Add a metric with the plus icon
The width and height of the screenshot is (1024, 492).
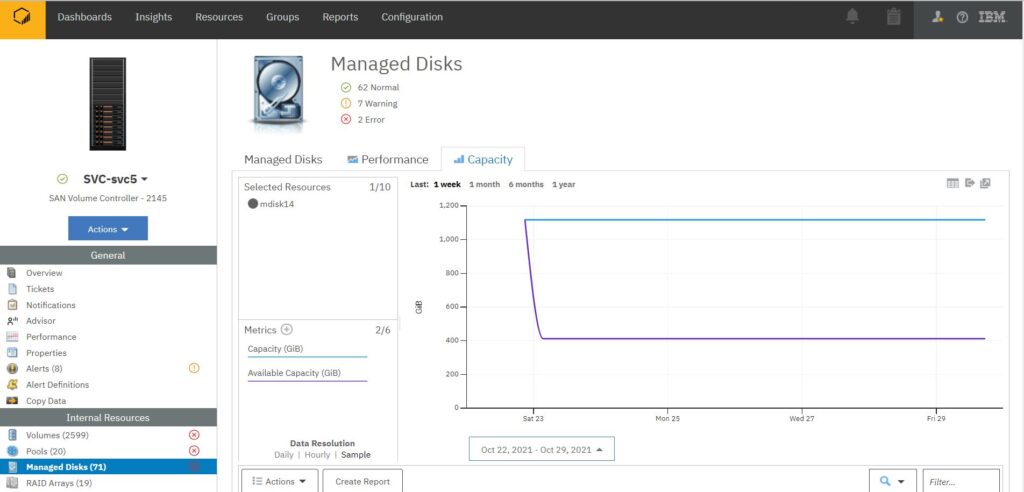click(286, 330)
